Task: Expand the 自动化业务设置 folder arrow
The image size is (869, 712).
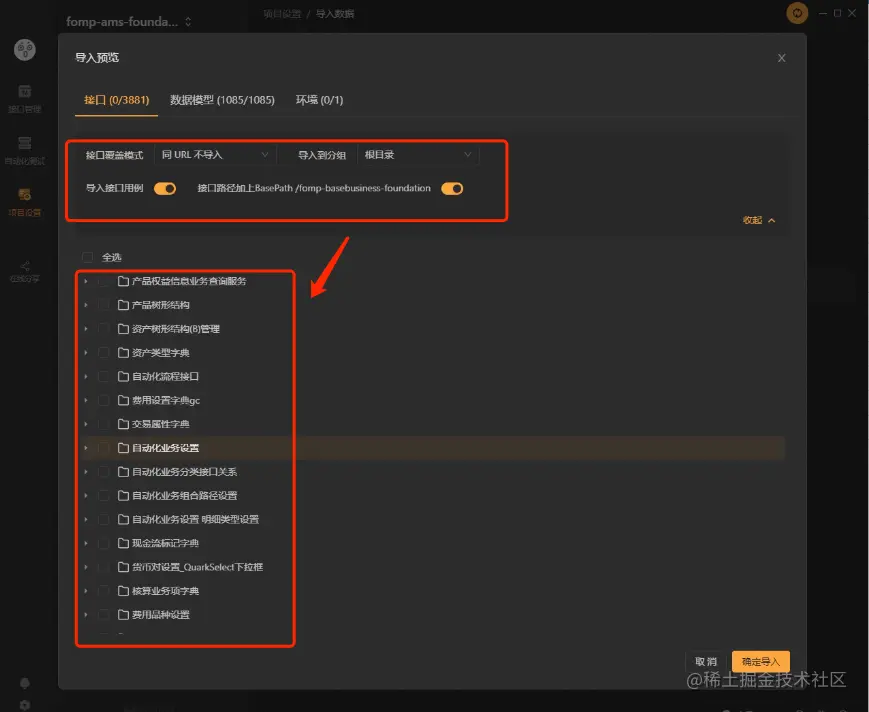Action: [x=86, y=448]
